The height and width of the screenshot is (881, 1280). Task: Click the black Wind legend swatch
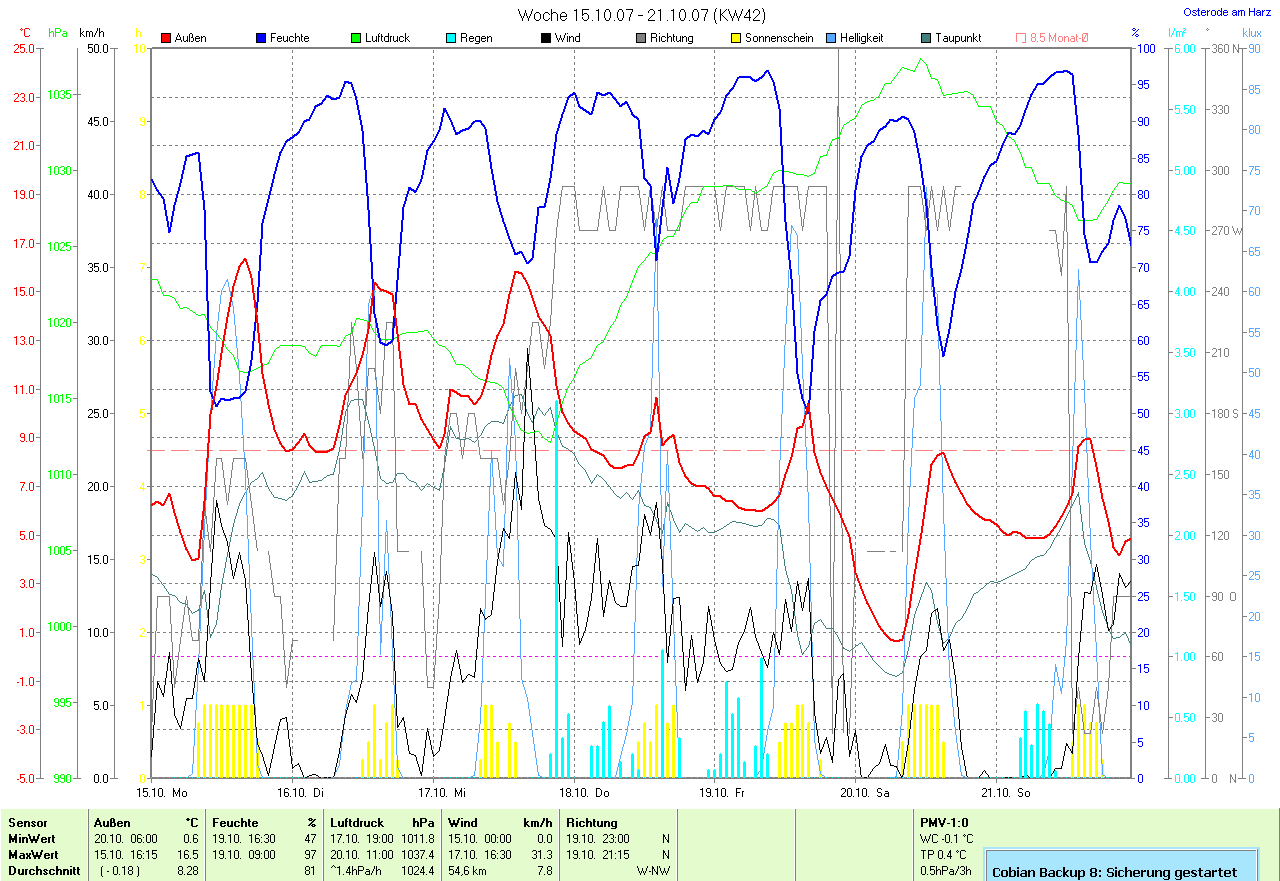[546, 38]
